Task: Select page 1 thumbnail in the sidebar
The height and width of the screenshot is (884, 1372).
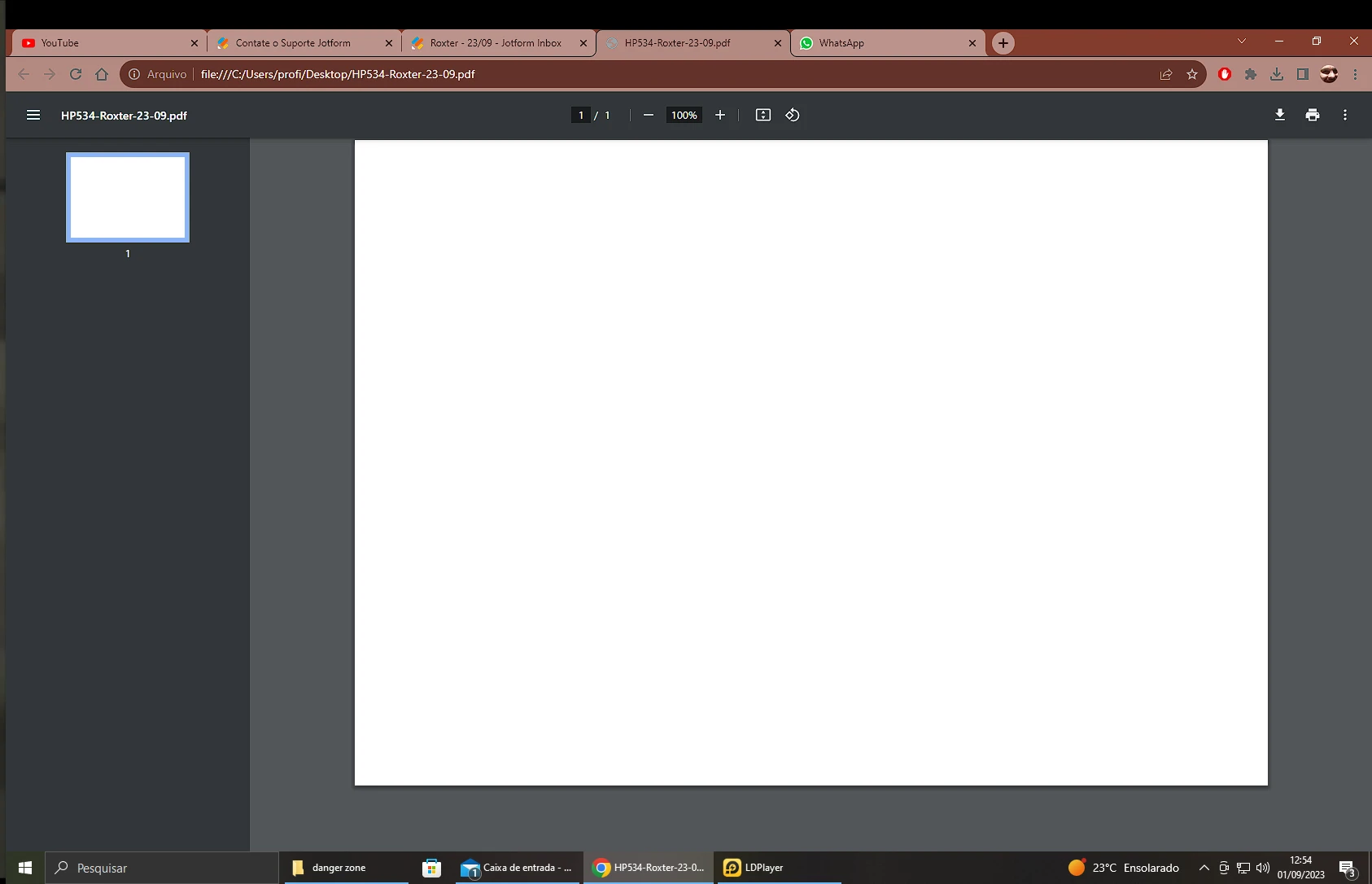Action: [127, 197]
